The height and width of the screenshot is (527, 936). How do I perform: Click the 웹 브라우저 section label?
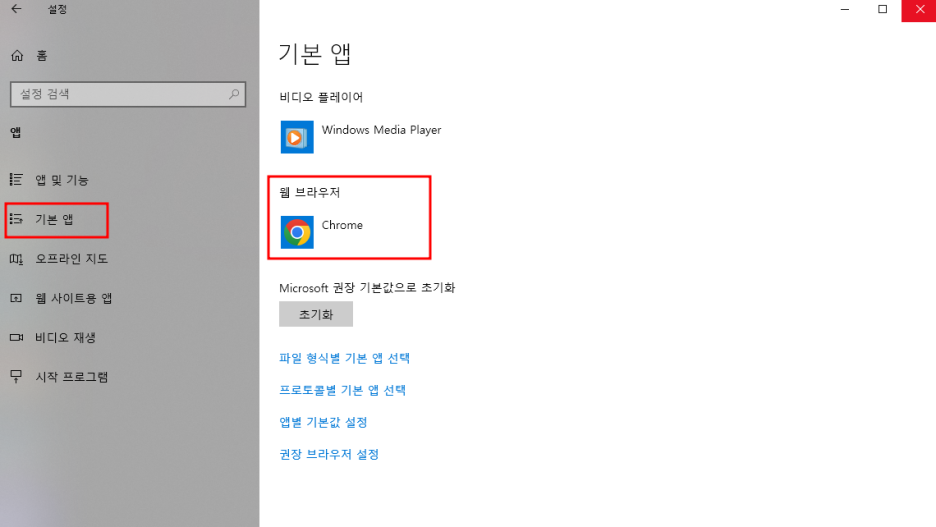tap(310, 192)
